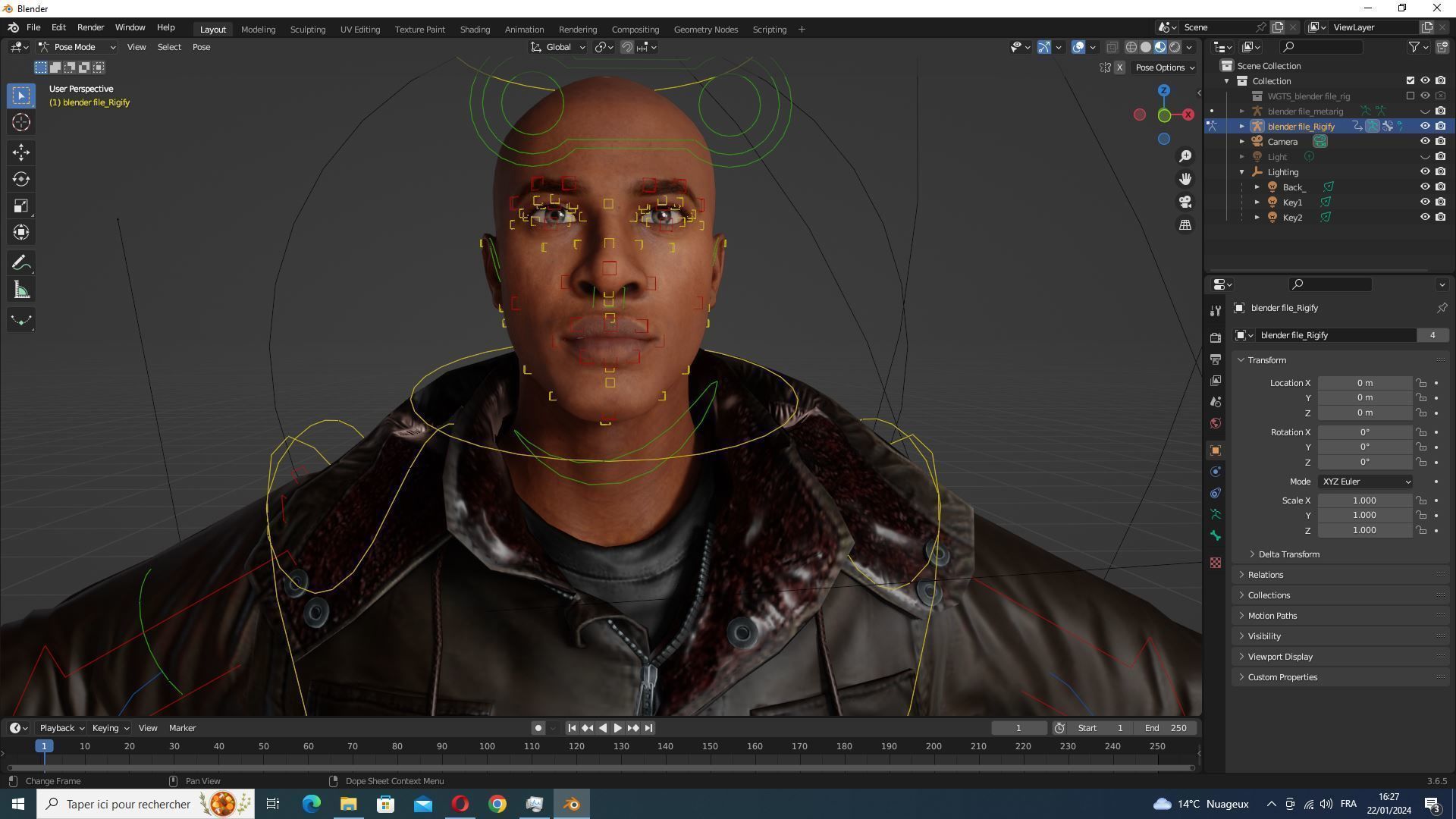This screenshot has height=819, width=1456.
Task: Open the View Layer properties tab
Action: coord(1216,380)
